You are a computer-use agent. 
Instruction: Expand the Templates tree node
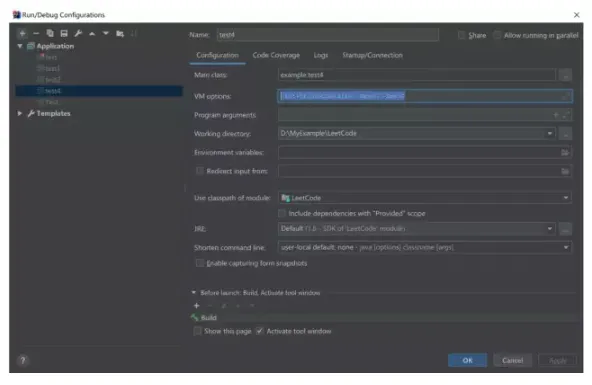(x=20, y=113)
